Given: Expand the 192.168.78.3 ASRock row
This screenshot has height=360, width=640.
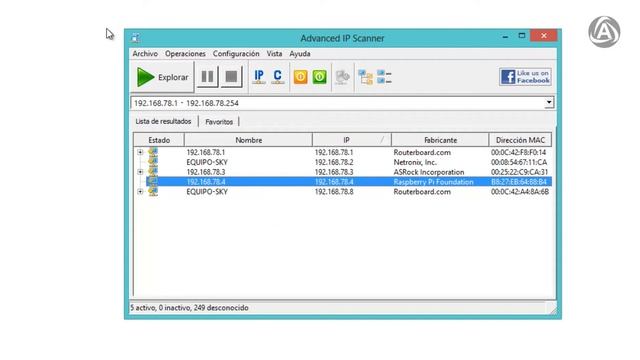Looking at the screenshot, I should click(x=140, y=172).
